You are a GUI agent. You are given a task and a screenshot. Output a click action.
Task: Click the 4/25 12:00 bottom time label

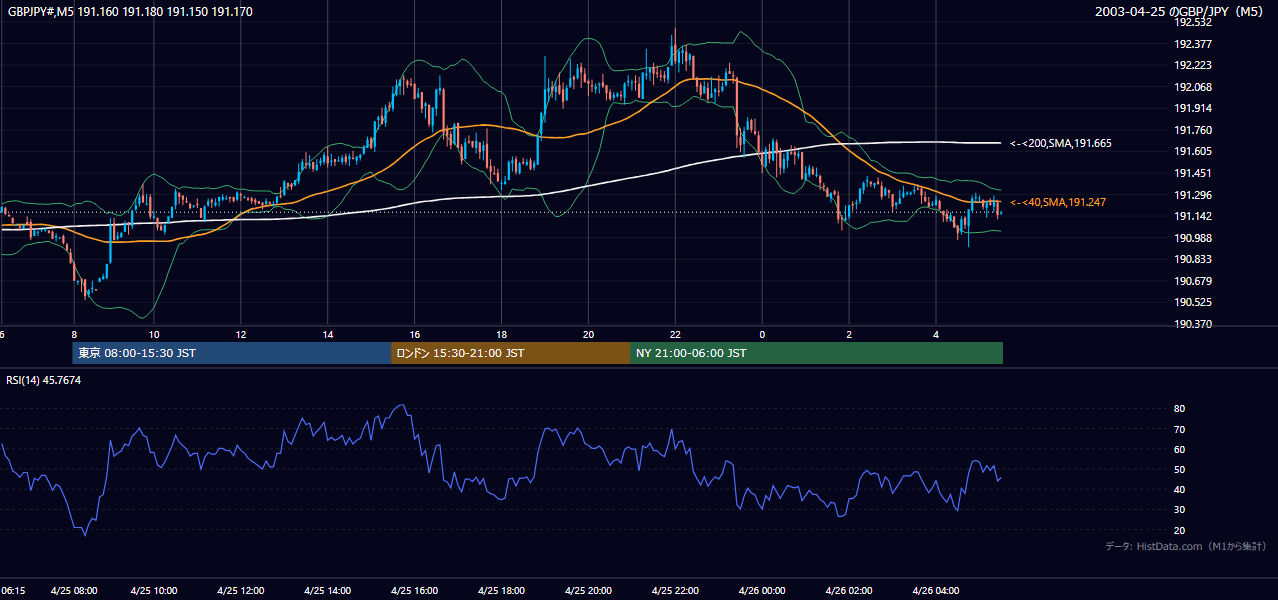[241, 591]
